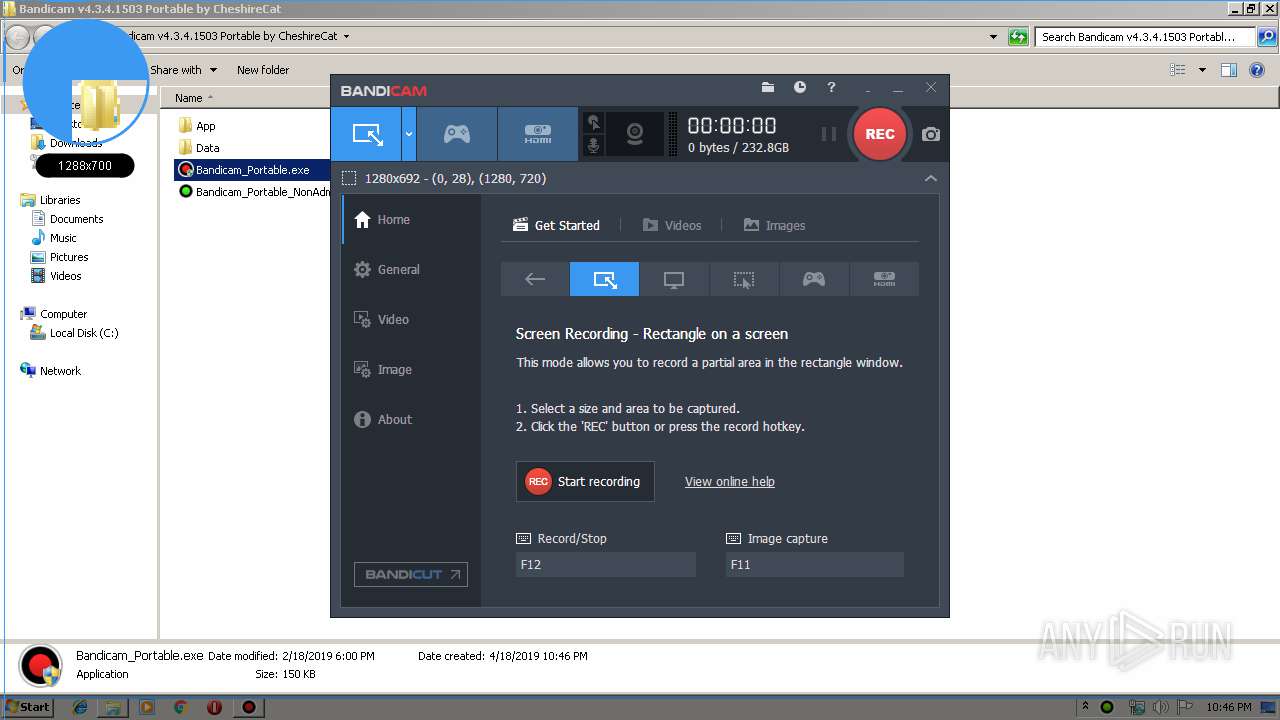Select game recording gamepad in selector row
Viewport: 1280px width, 720px height.
(814, 279)
